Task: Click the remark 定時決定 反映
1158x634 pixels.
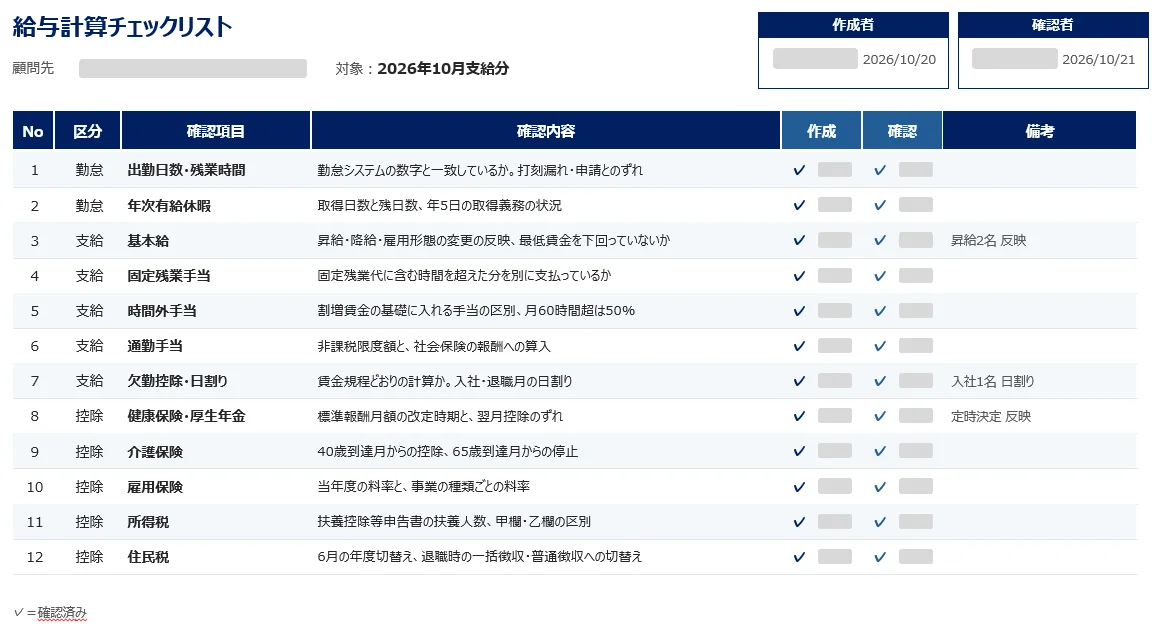Action: (x=991, y=416)
